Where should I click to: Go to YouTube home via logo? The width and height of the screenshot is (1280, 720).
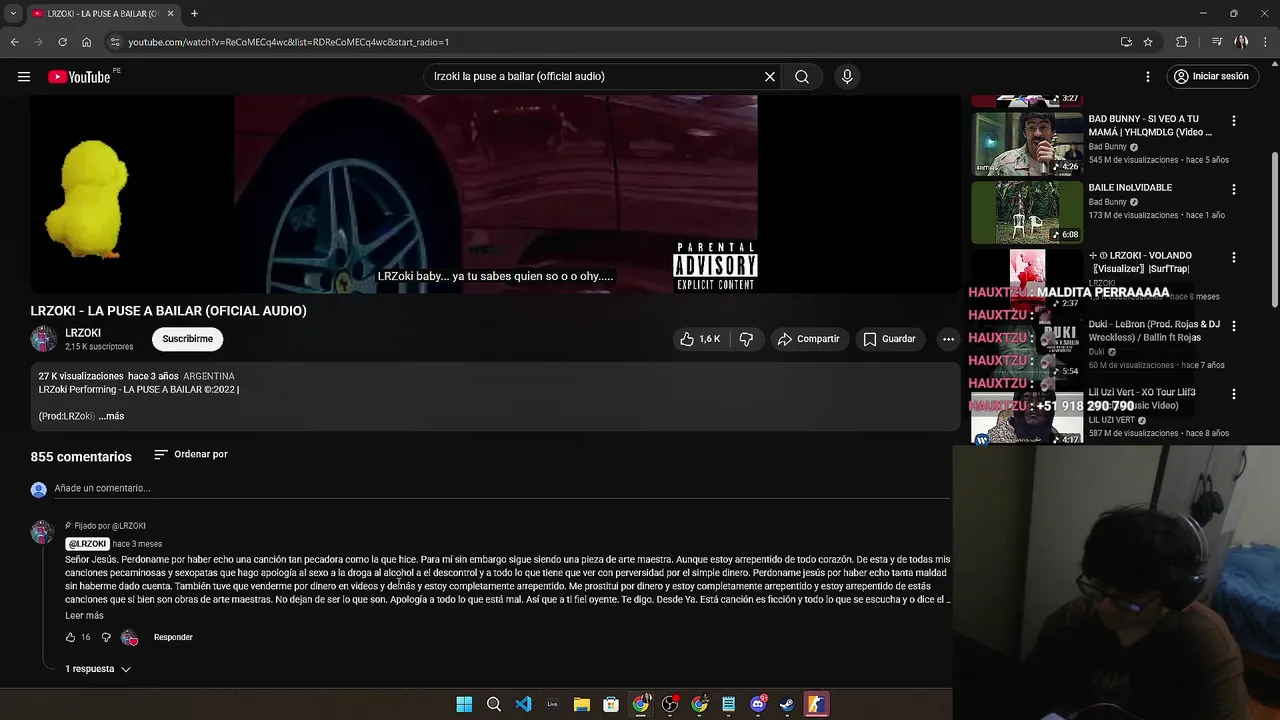(79, 77)
